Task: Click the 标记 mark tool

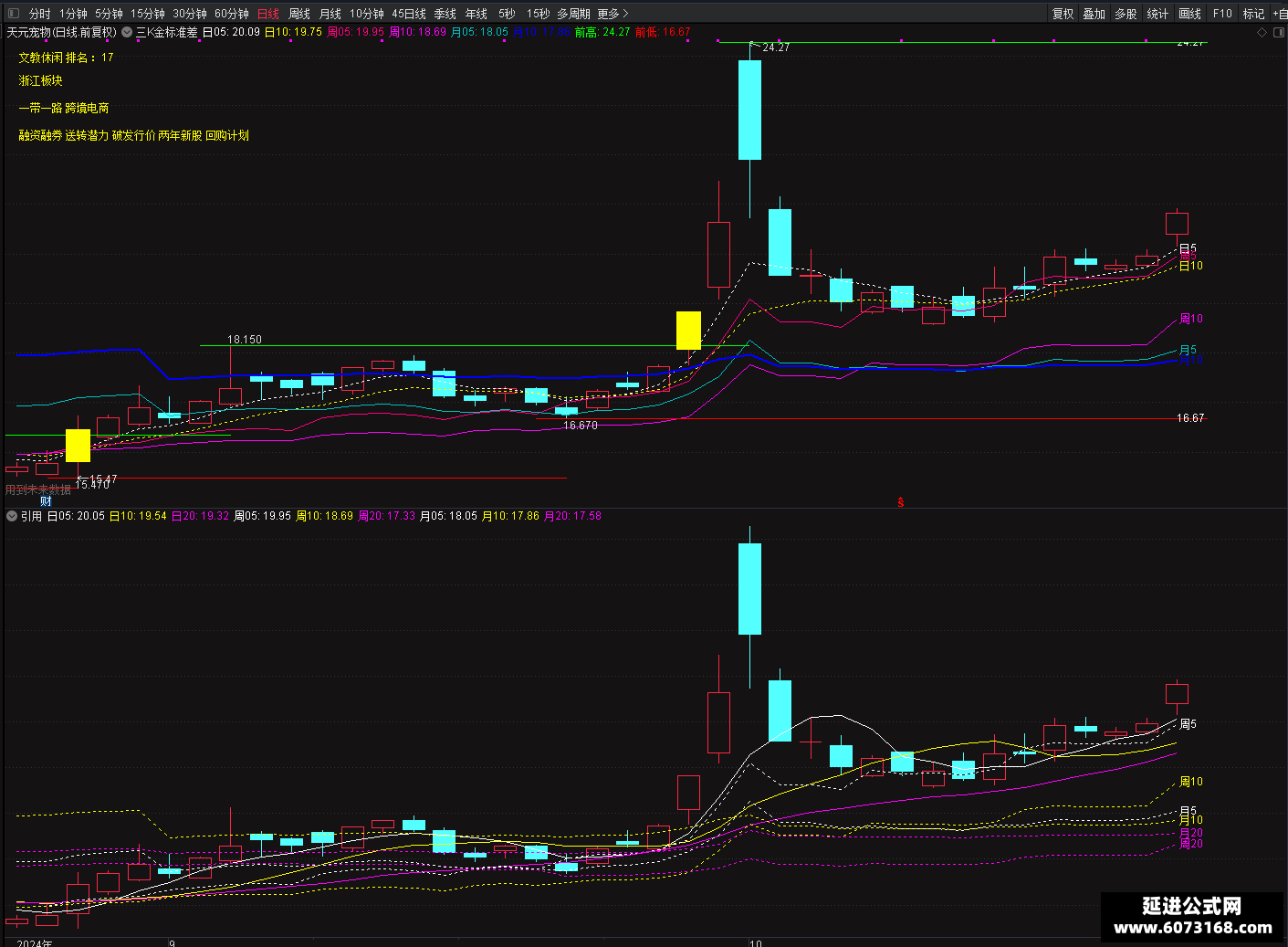Action: [x=1253, y=14]
